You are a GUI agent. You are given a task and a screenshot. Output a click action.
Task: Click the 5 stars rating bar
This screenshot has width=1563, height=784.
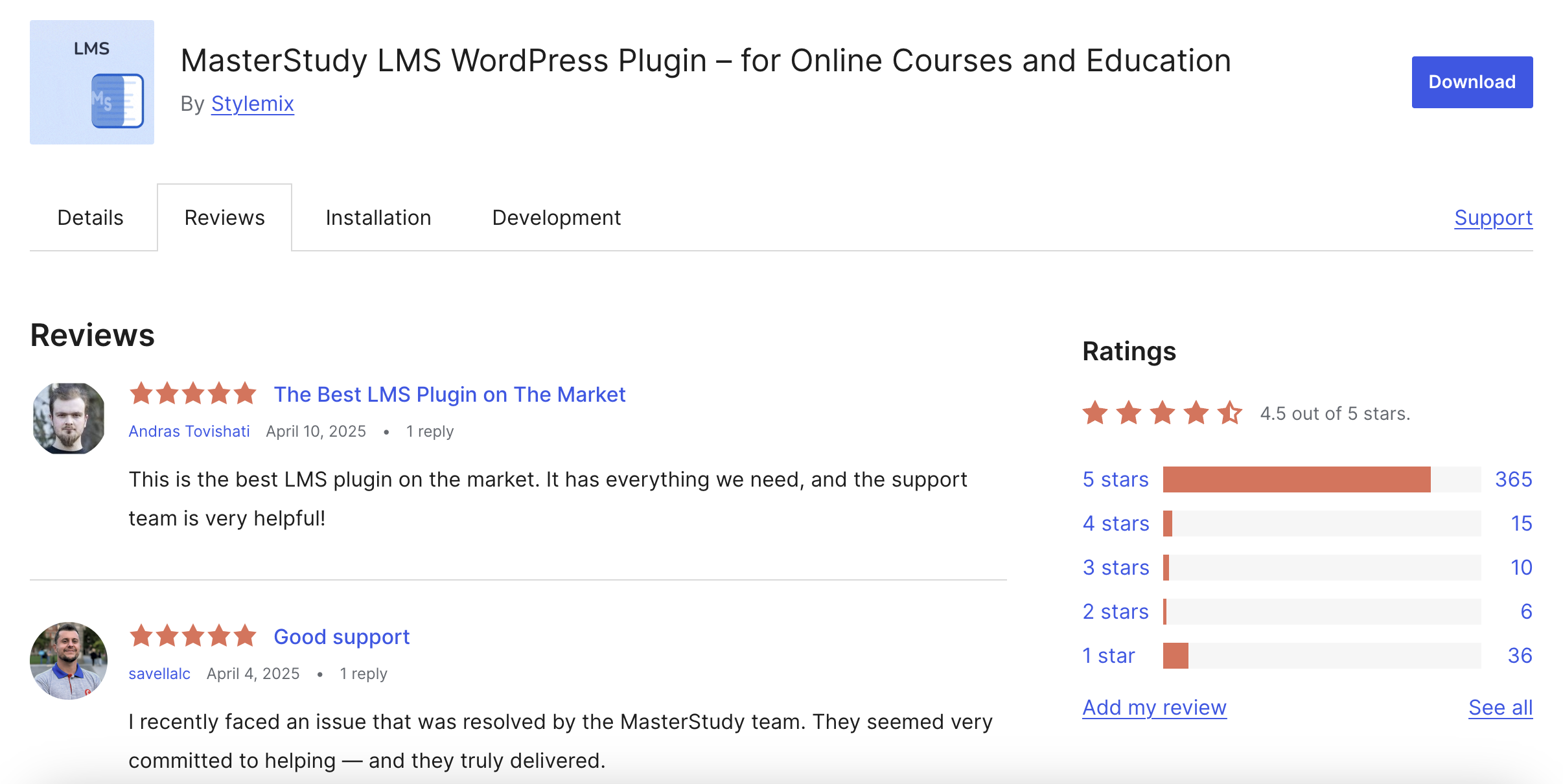pyautogui.click(x=1322, y=479)
